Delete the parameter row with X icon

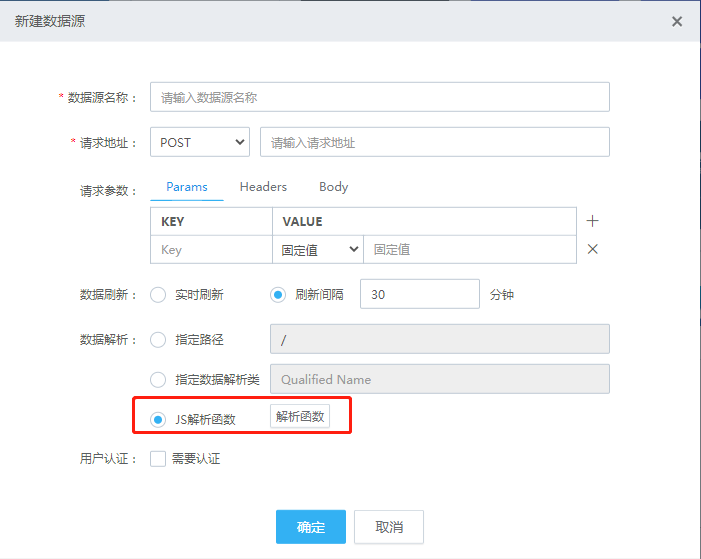point(592,249)
